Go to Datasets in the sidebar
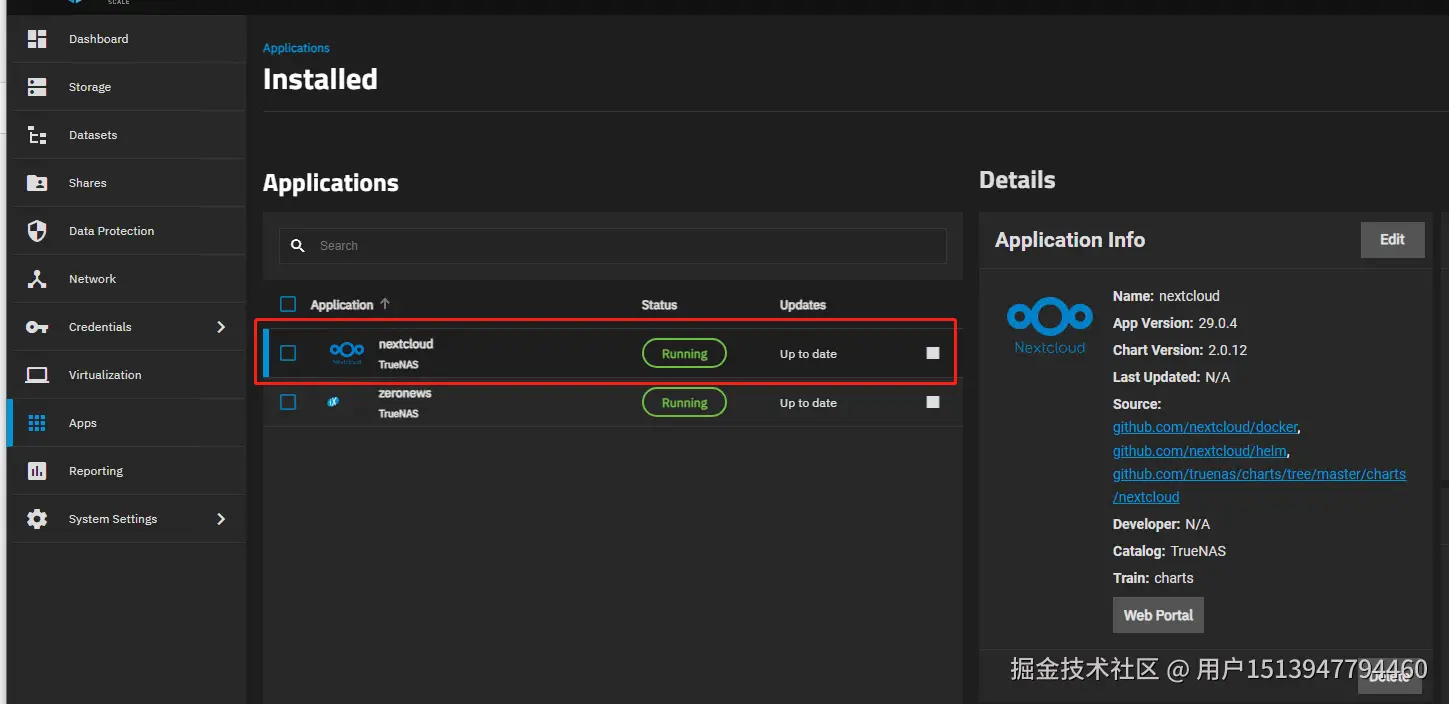The width and height of the screenshot is (1449, 704). pos(126,135)
